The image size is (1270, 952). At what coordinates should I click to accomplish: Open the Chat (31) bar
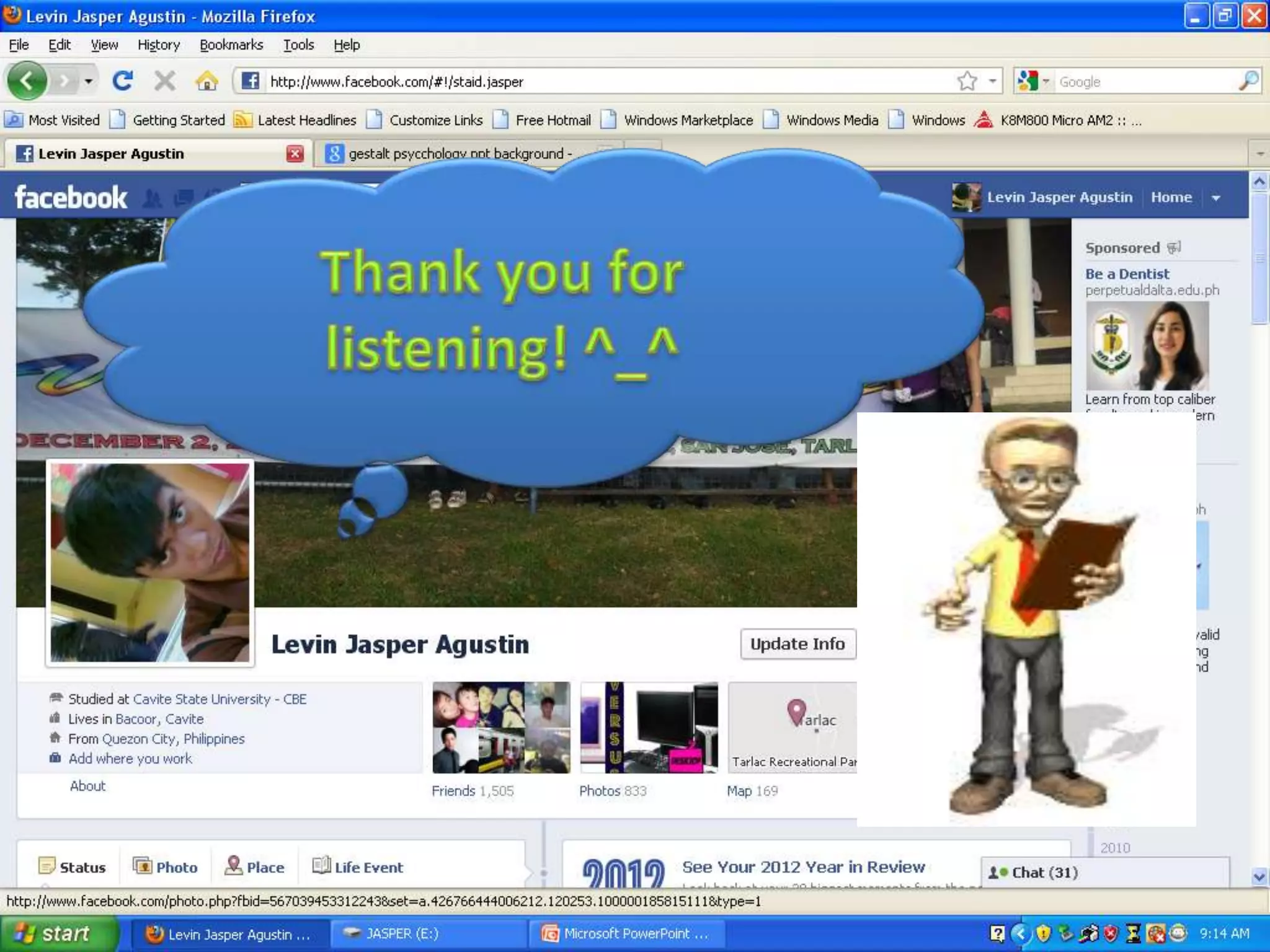coord(1044,873)
